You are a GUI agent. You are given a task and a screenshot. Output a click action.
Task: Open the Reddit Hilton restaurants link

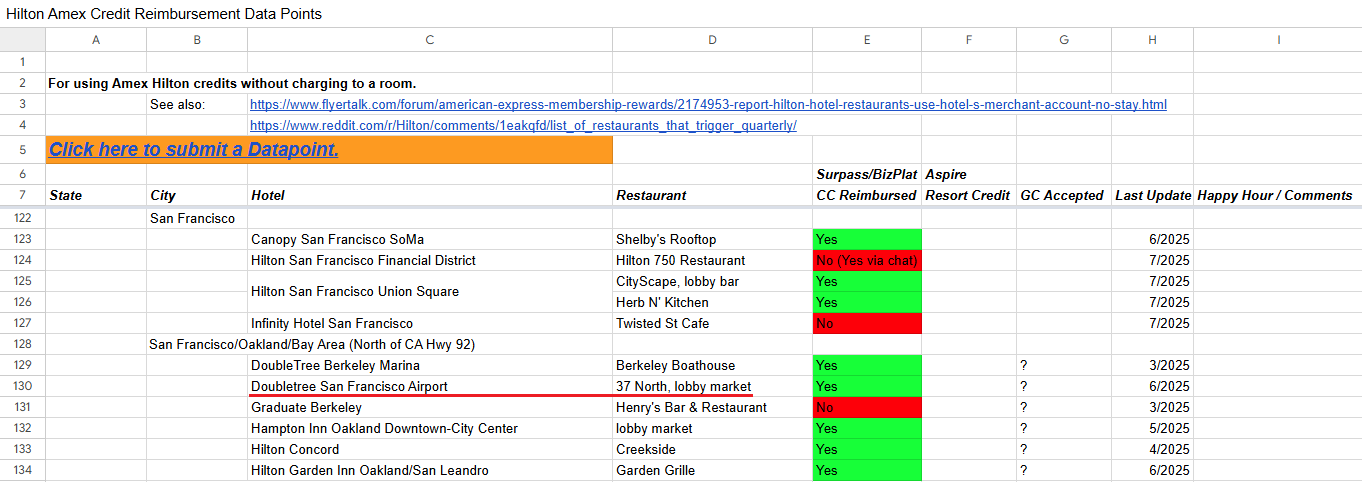(523, 126)
